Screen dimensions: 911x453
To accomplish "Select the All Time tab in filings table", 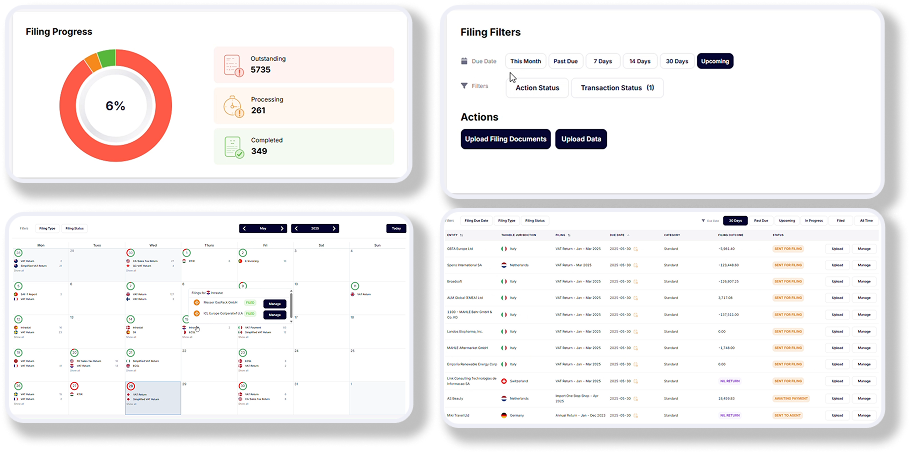I will [x=866, y=220].
